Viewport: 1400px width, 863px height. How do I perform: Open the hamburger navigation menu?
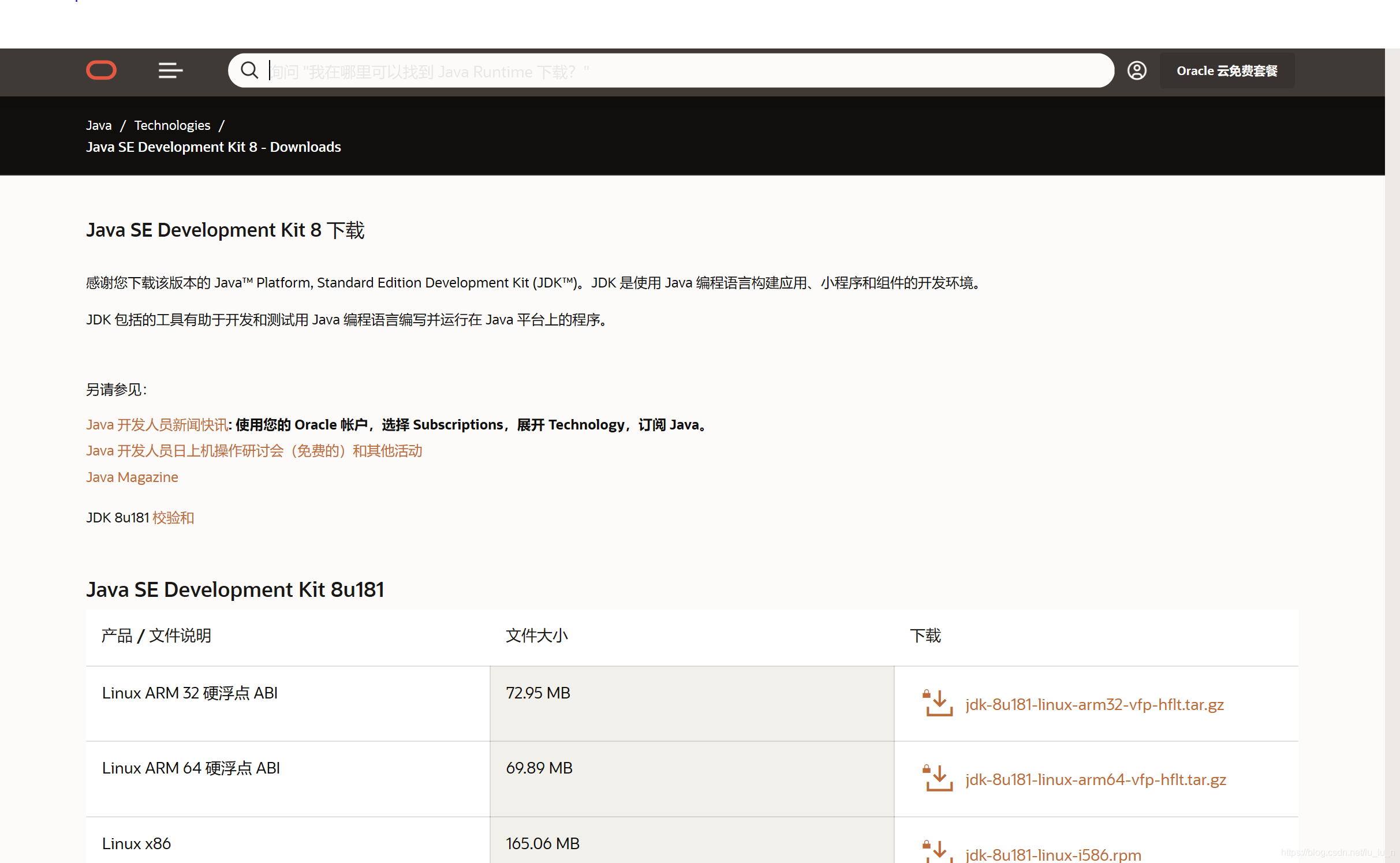pos(170,70)
